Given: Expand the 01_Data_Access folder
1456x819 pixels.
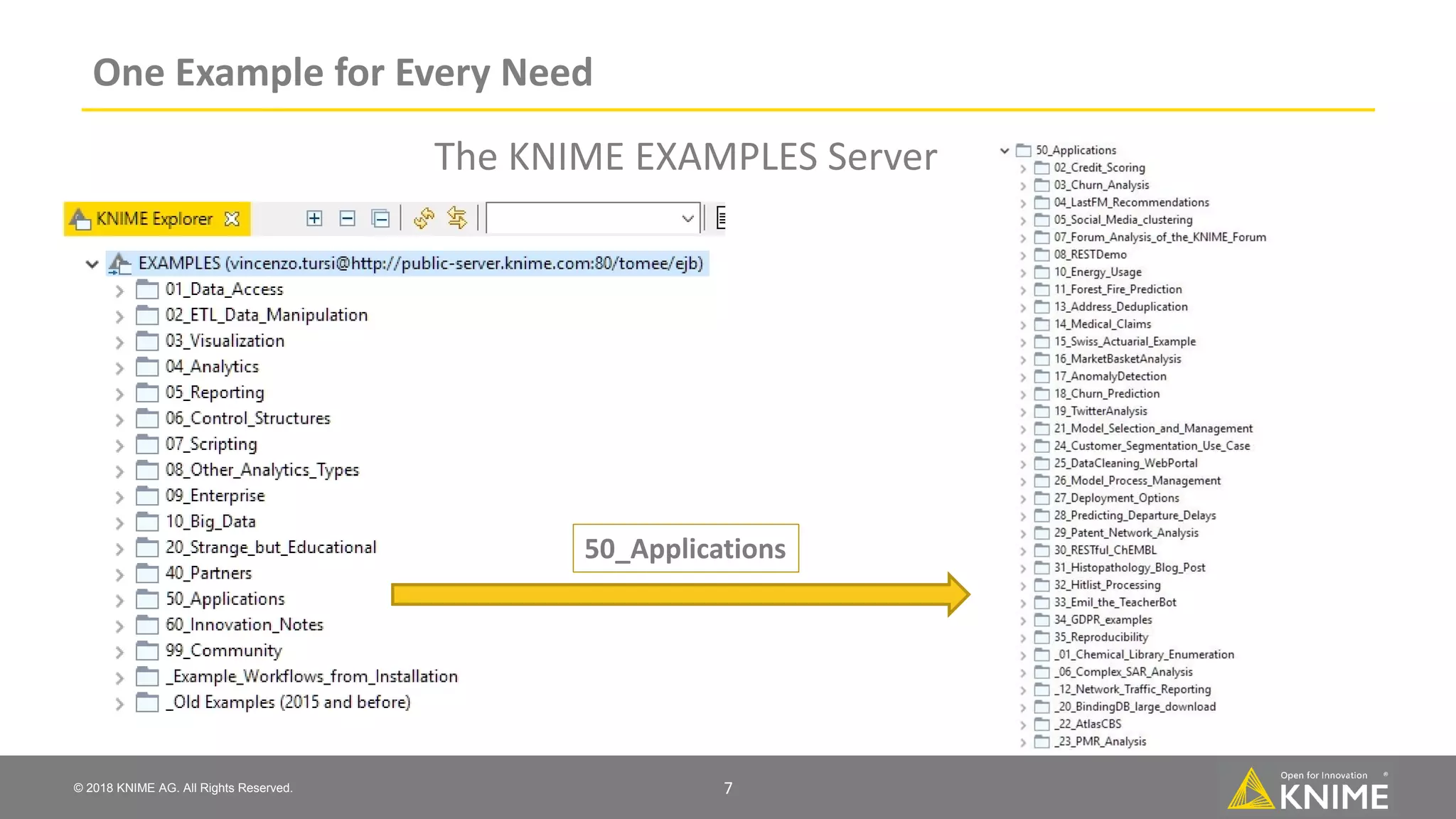Looking at the screenshot, I should pos(119,290).
